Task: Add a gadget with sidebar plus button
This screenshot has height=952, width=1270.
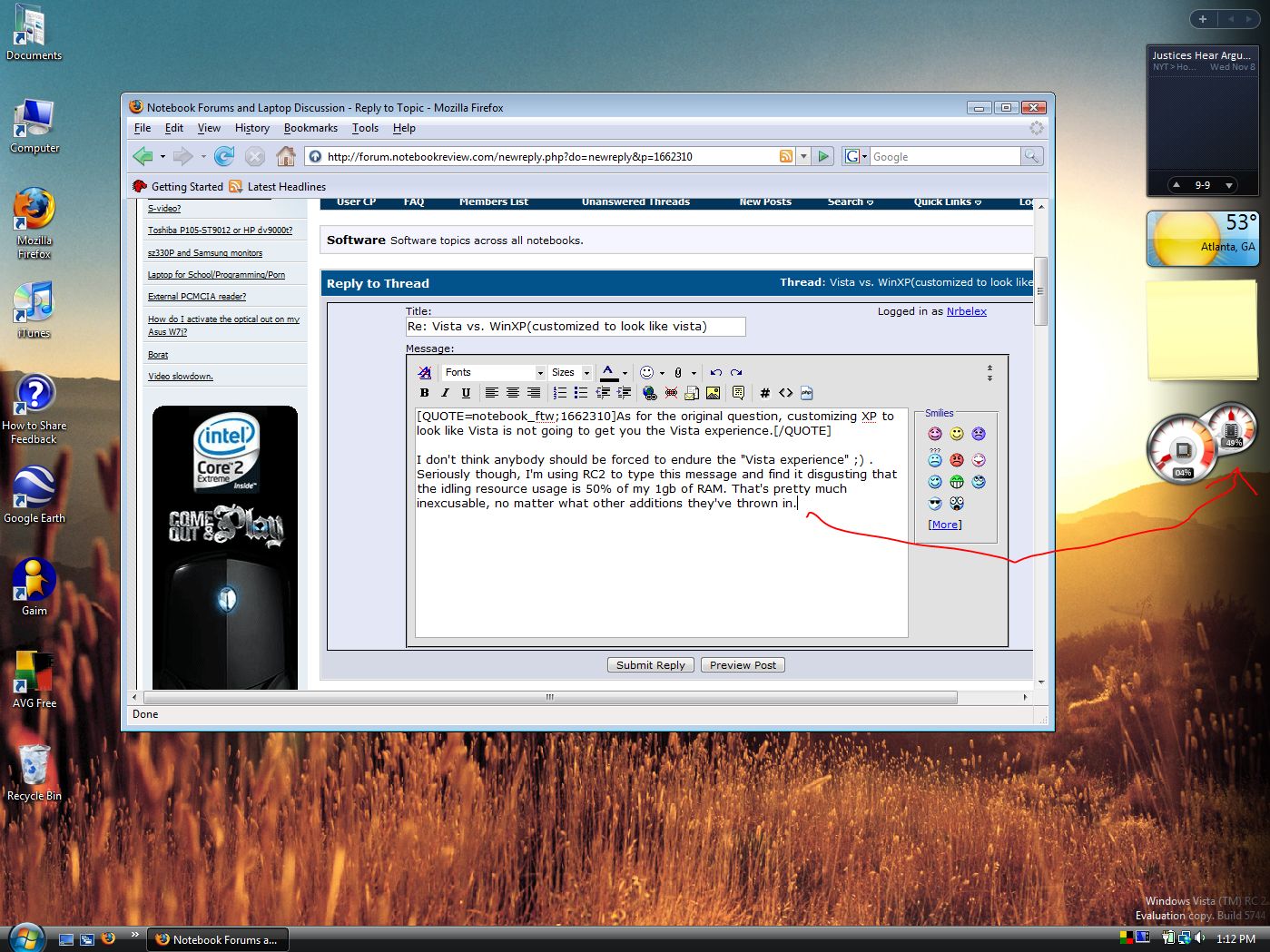Action: (x=1202, y=19)
